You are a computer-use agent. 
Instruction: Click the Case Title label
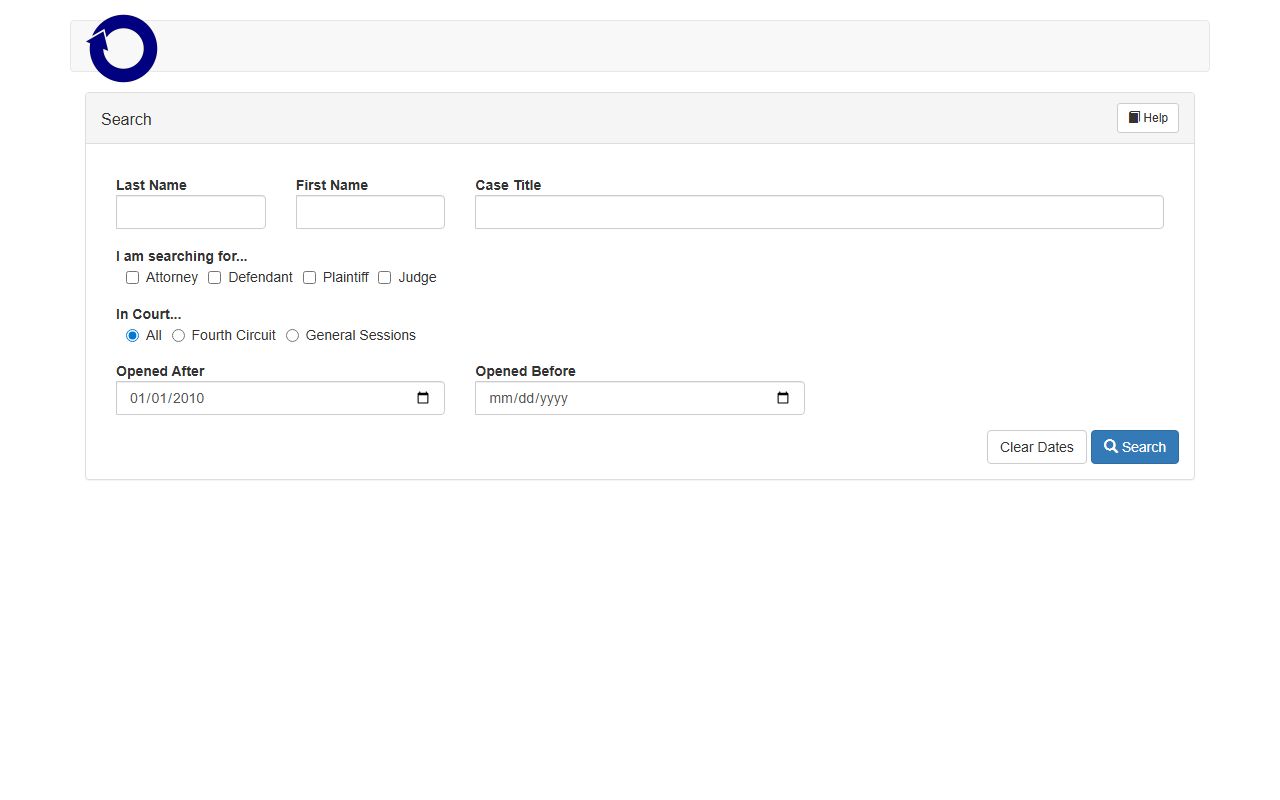[508, 185]
